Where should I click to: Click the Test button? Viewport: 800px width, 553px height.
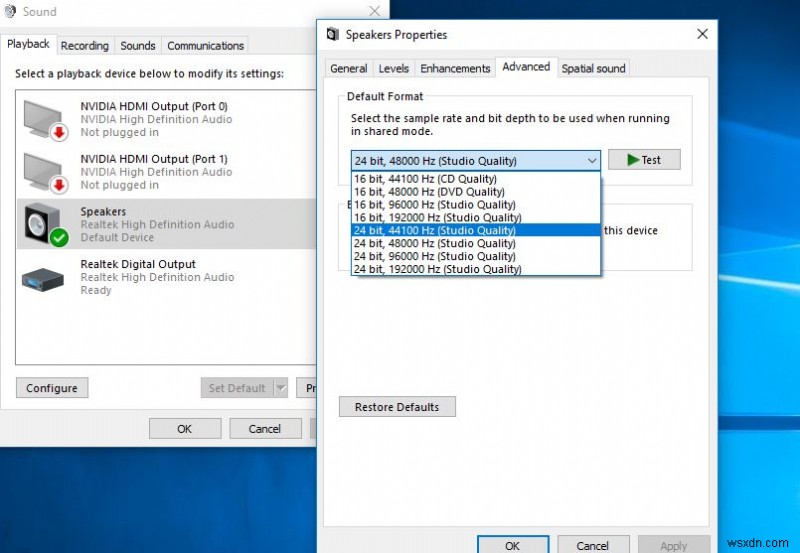click(x=644, y=160)
